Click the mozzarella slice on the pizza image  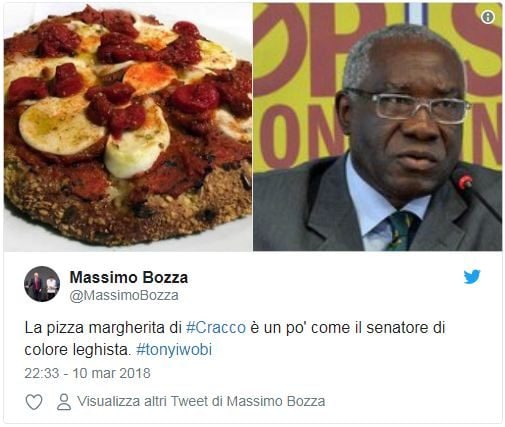coord(61,126)
